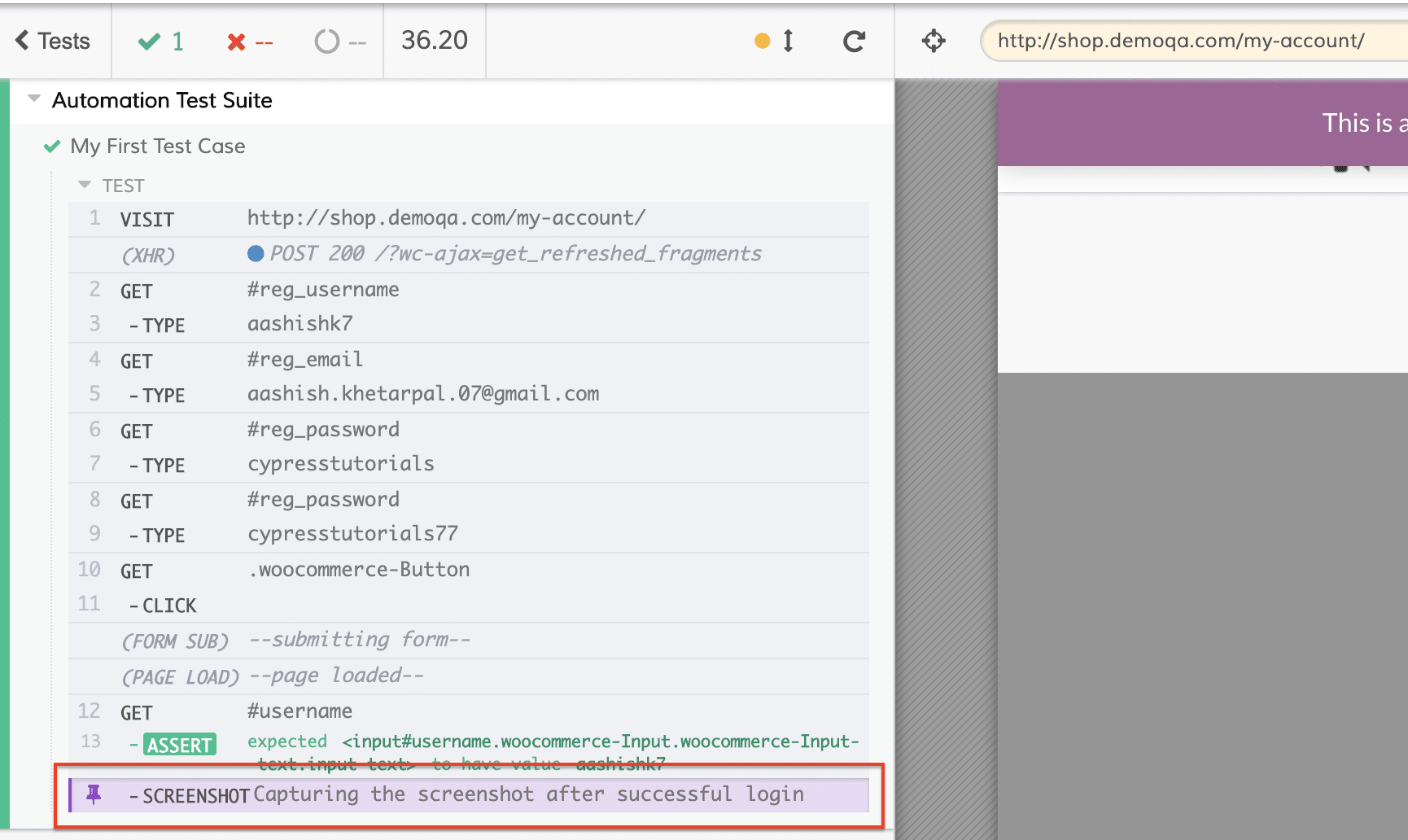Click the rerun tests reload icon
The height and width of the screenshot is (840, 1408).
[854, 42]
